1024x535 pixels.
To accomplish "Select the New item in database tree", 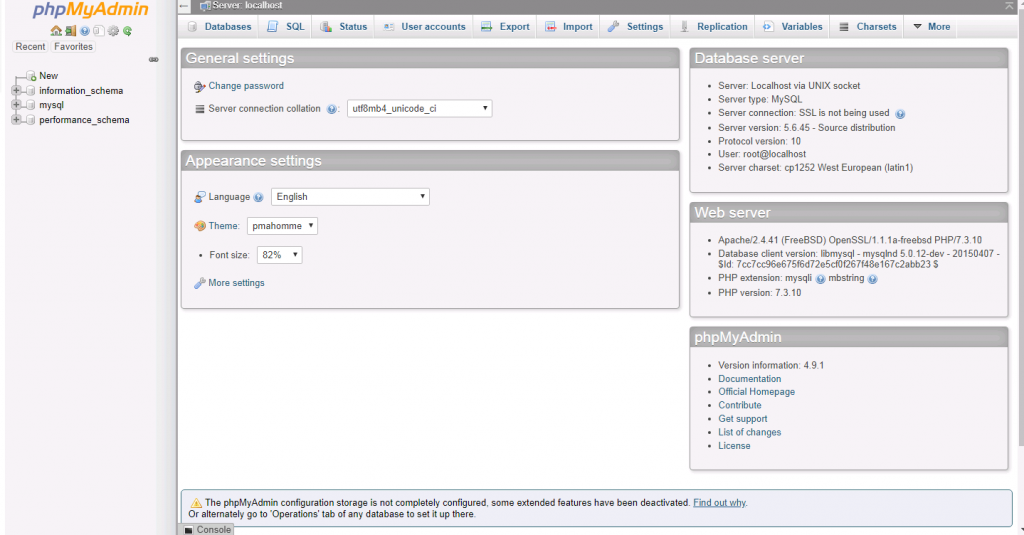I will pyautogui.click(x=48, y=76).
